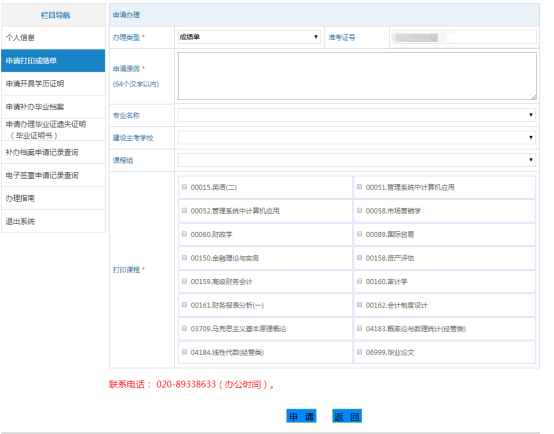The width and height of the screenshot is (554, 434).
Task: Open 补办档案申请记录查询
Action: click(53, 152)
